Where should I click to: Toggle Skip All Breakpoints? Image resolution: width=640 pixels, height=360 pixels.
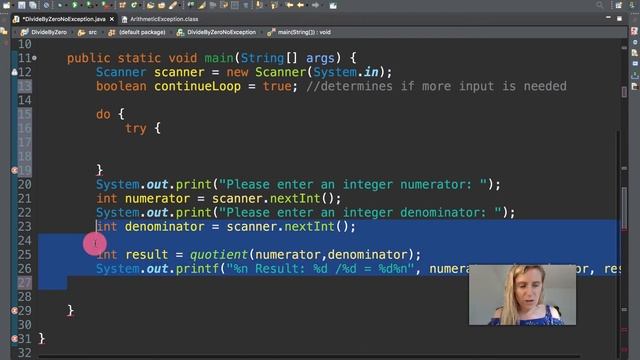click(47, 5)
